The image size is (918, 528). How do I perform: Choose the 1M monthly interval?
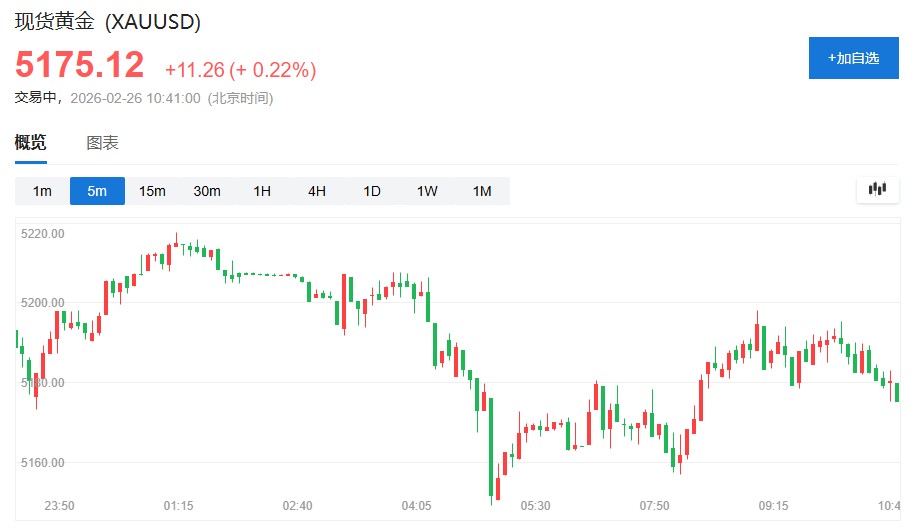[x=482, y=191]
